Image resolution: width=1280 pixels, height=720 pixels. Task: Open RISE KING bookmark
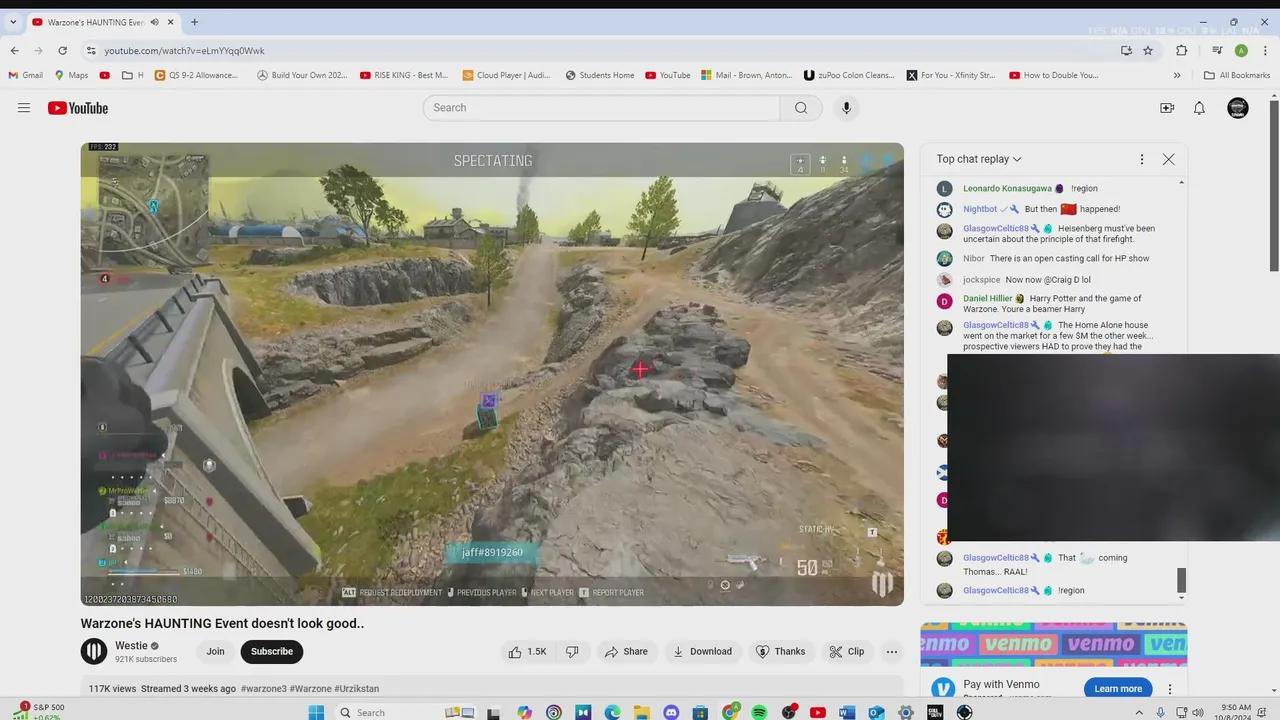(404, 75)
